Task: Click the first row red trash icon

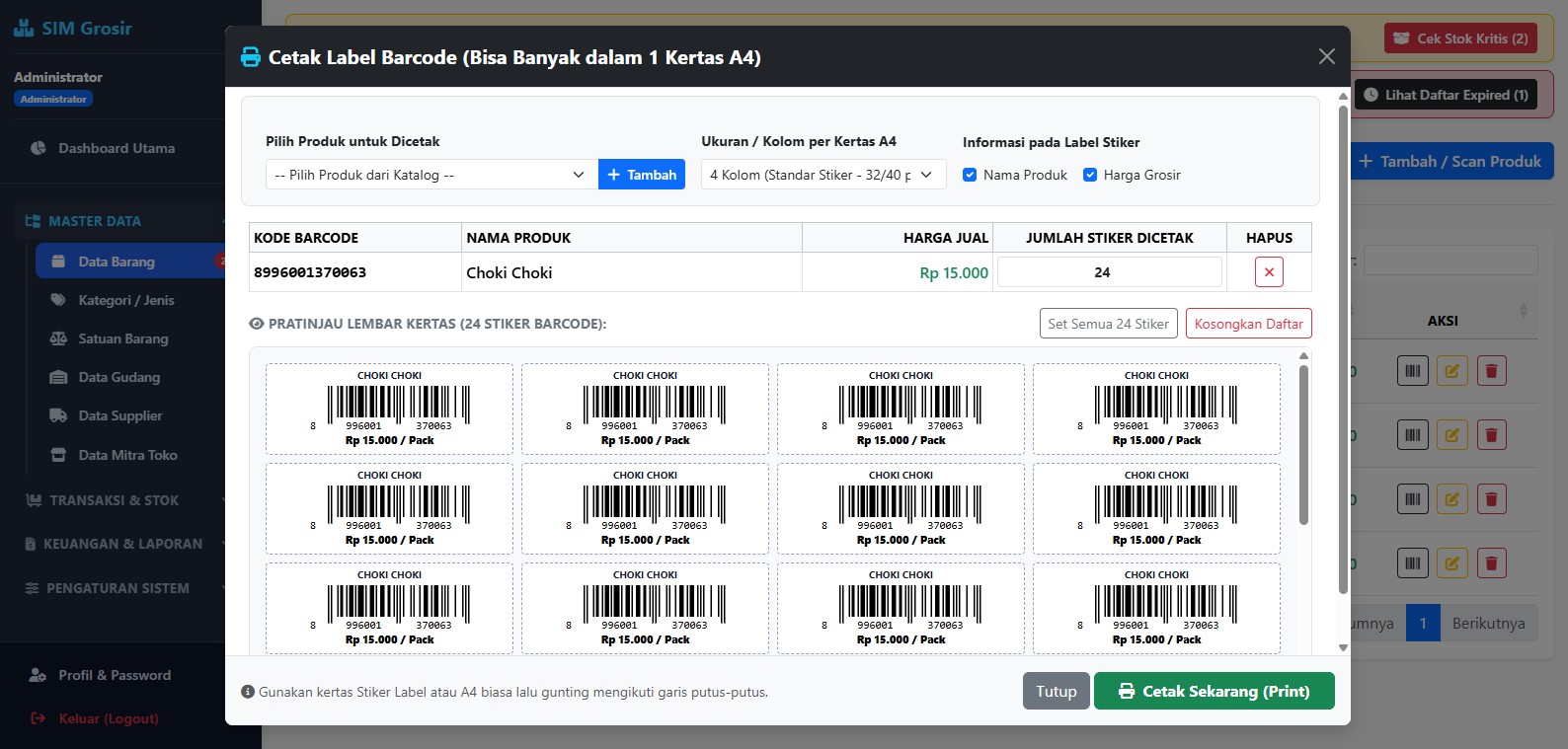Action: [x=1491, y=371]
